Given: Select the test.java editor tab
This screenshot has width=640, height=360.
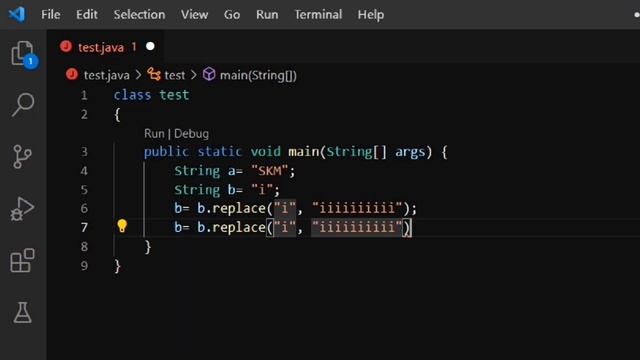Looking at the screenshot, I should (x=107, y=47).
